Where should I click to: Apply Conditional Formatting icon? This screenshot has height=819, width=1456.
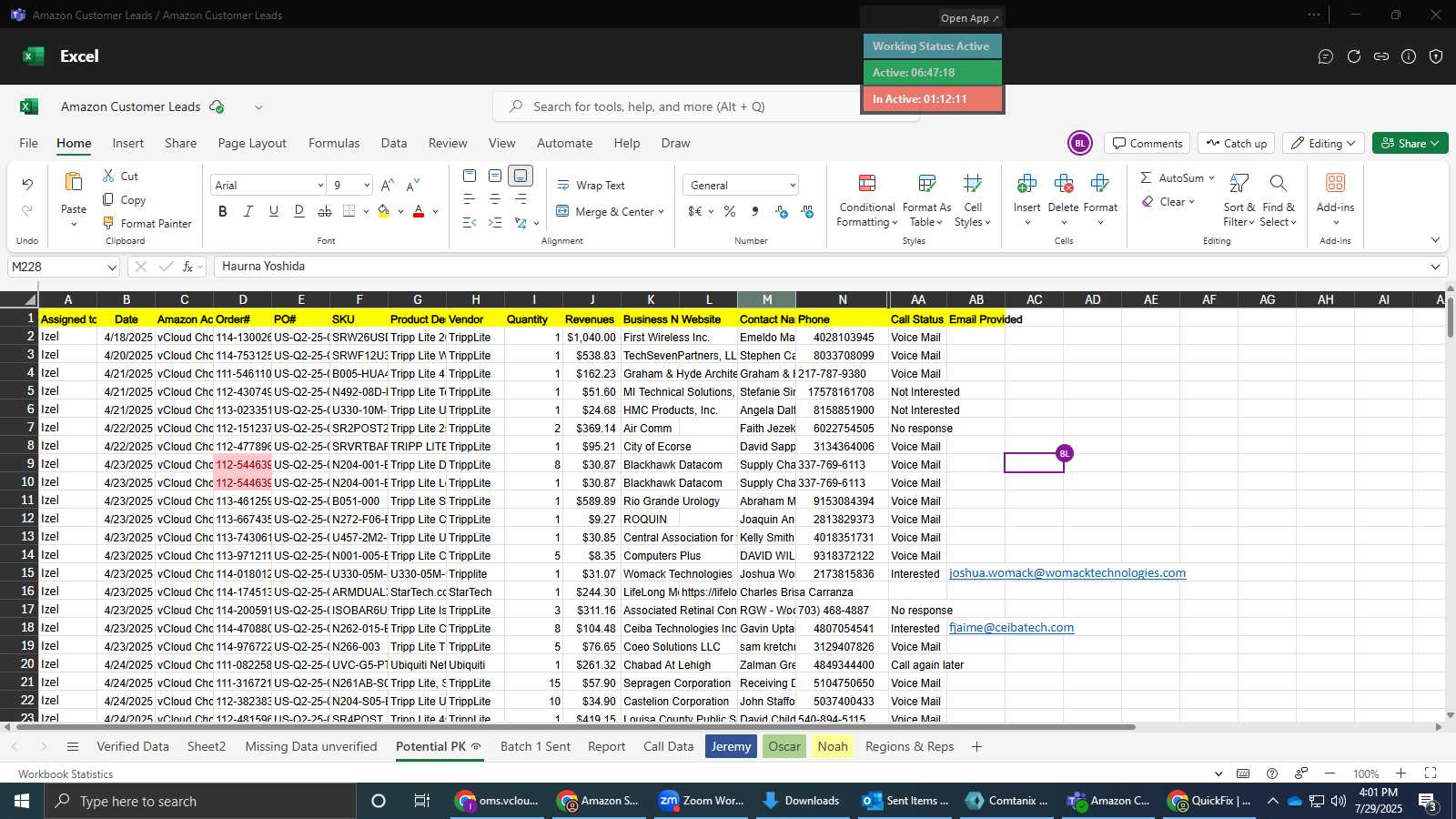[x=867, y=183]
